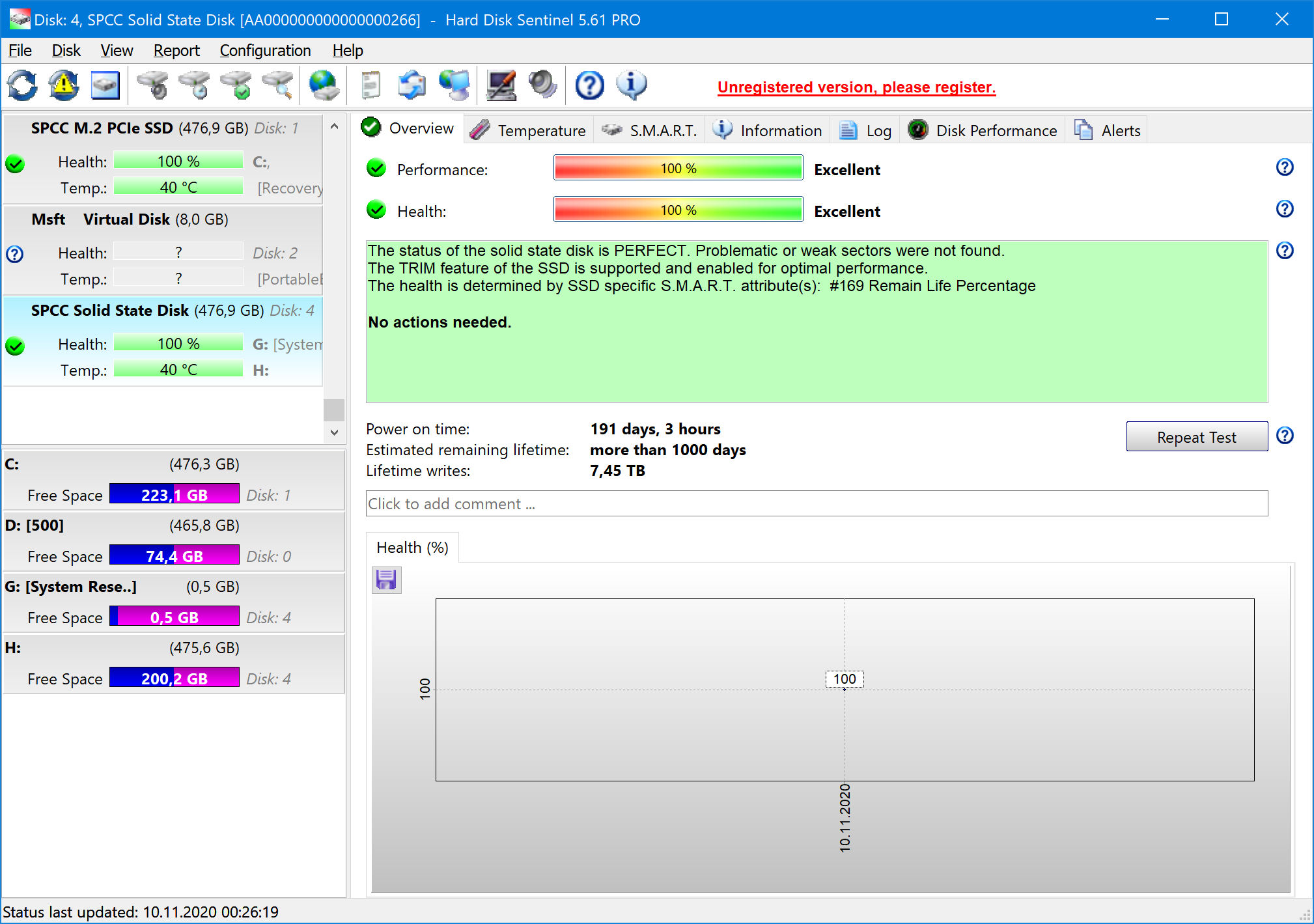Open the blue question mark help icon

(x=589, y=85)
